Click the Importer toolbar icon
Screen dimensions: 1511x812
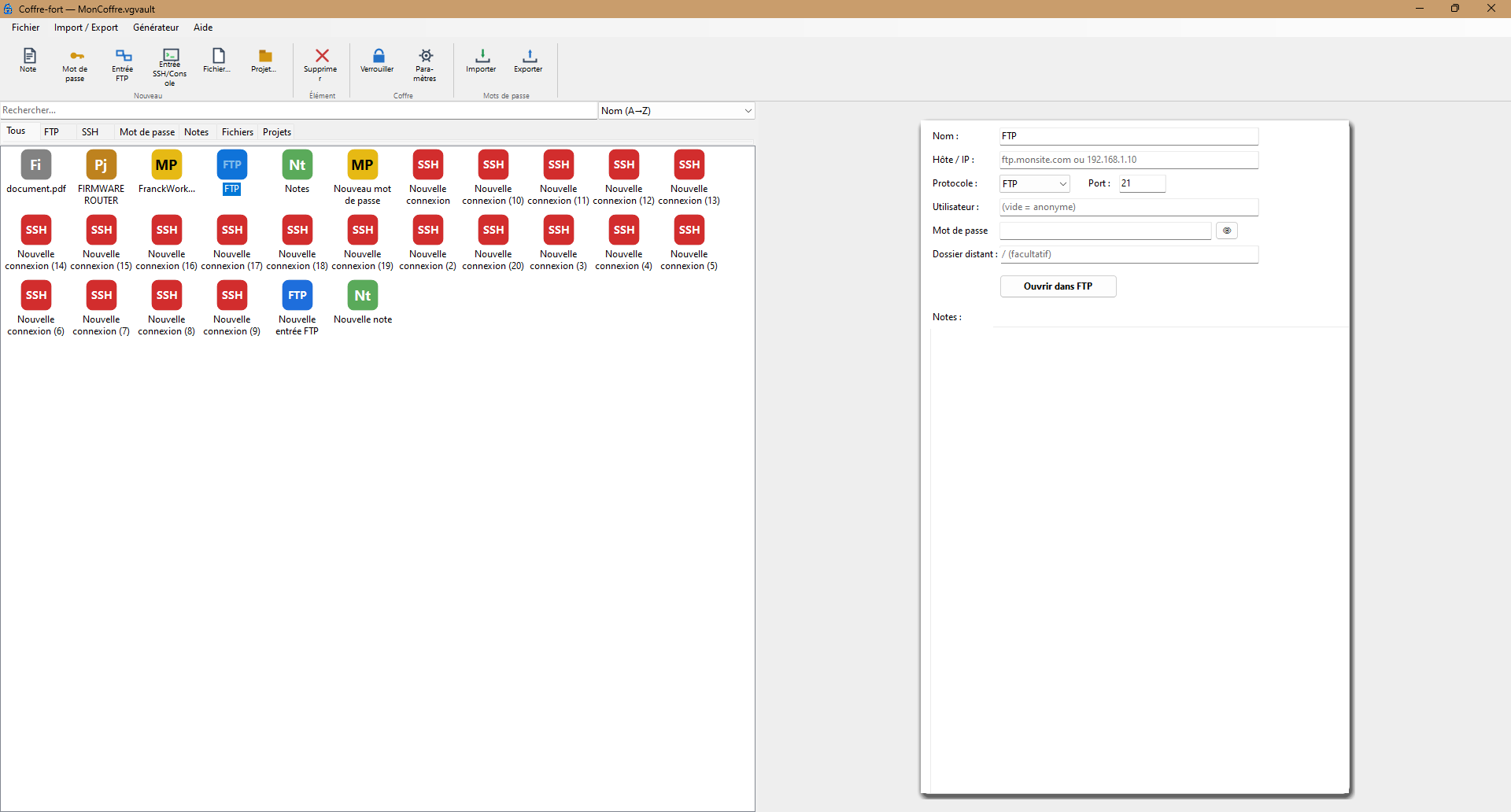(482, 61)
